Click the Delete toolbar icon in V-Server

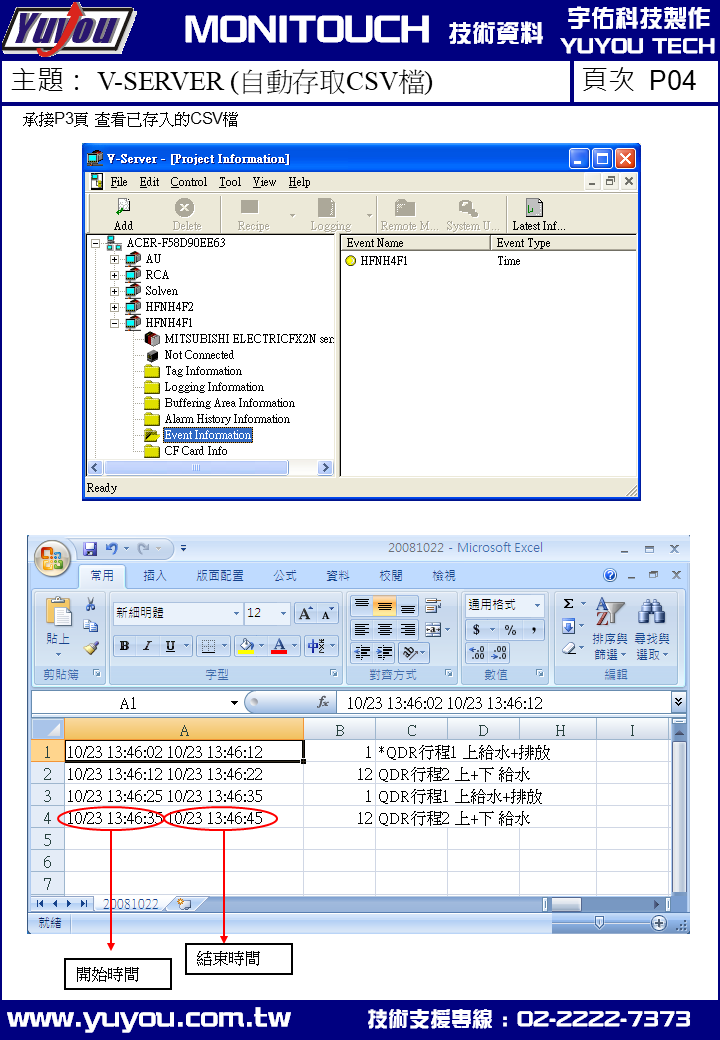[x=184, y=207]
